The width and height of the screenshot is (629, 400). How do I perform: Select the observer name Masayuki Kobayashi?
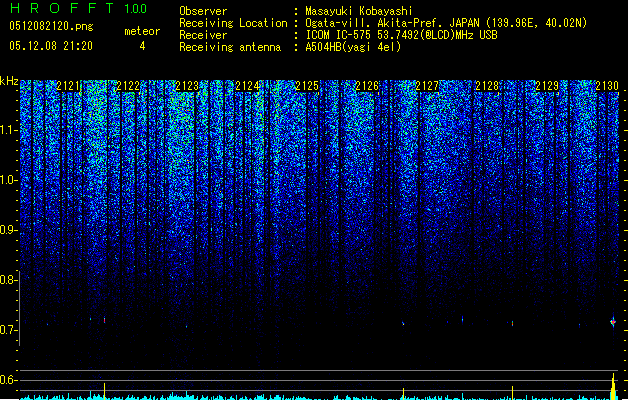point(359,11)
